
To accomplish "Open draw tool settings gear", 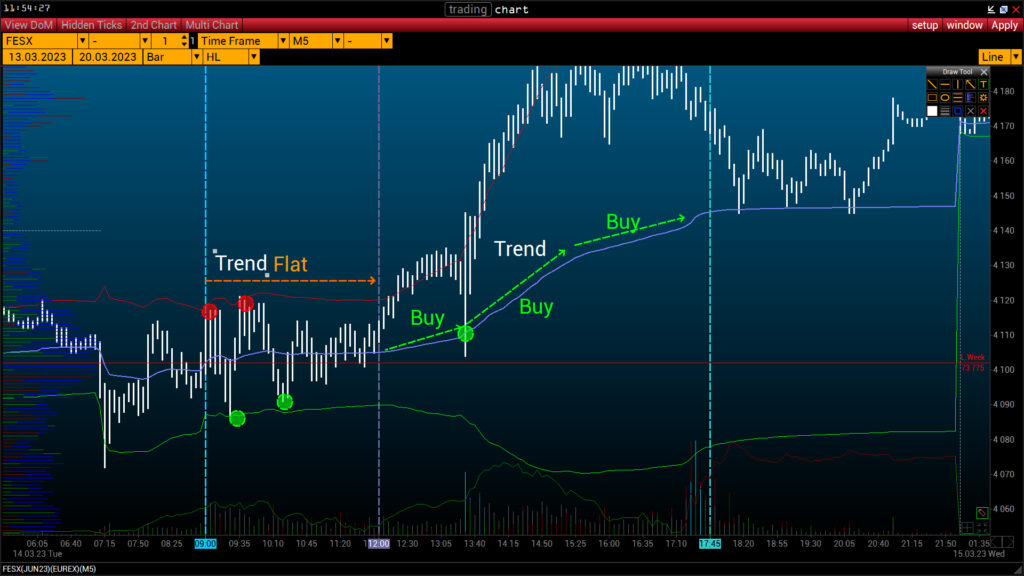I will [x=984, y=97].
